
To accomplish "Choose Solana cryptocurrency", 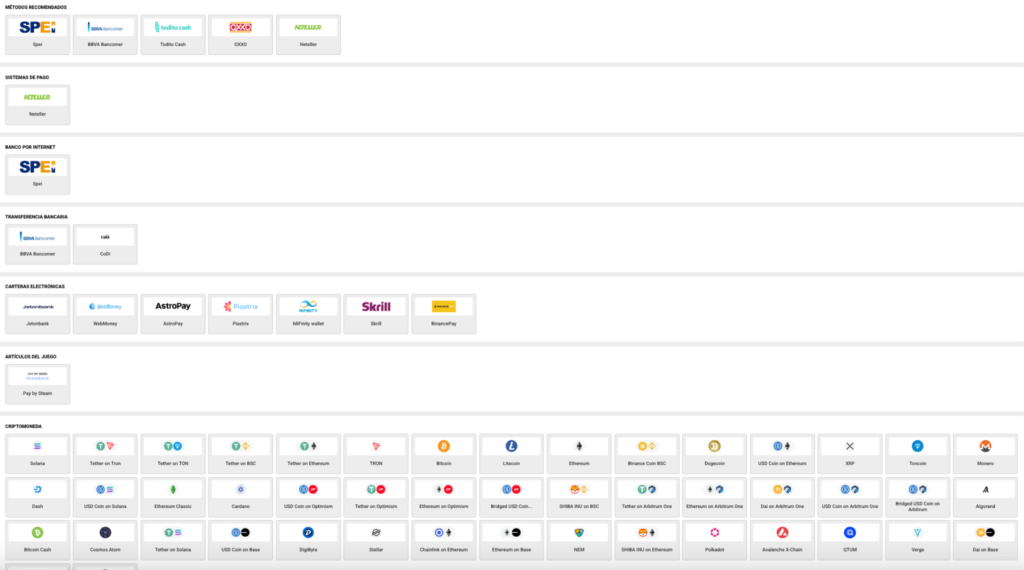I will coord(37,454).
